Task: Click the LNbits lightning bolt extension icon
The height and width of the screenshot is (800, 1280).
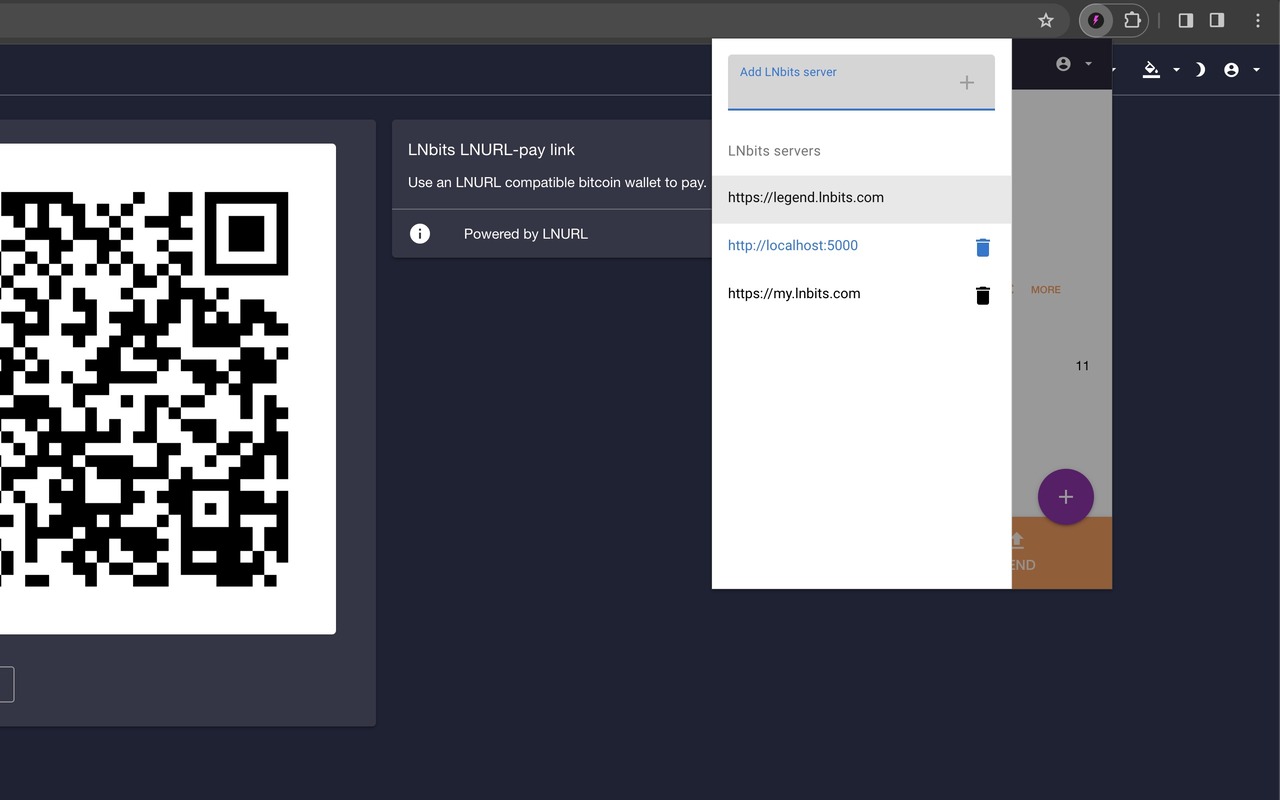Action: coord(1096,20)
